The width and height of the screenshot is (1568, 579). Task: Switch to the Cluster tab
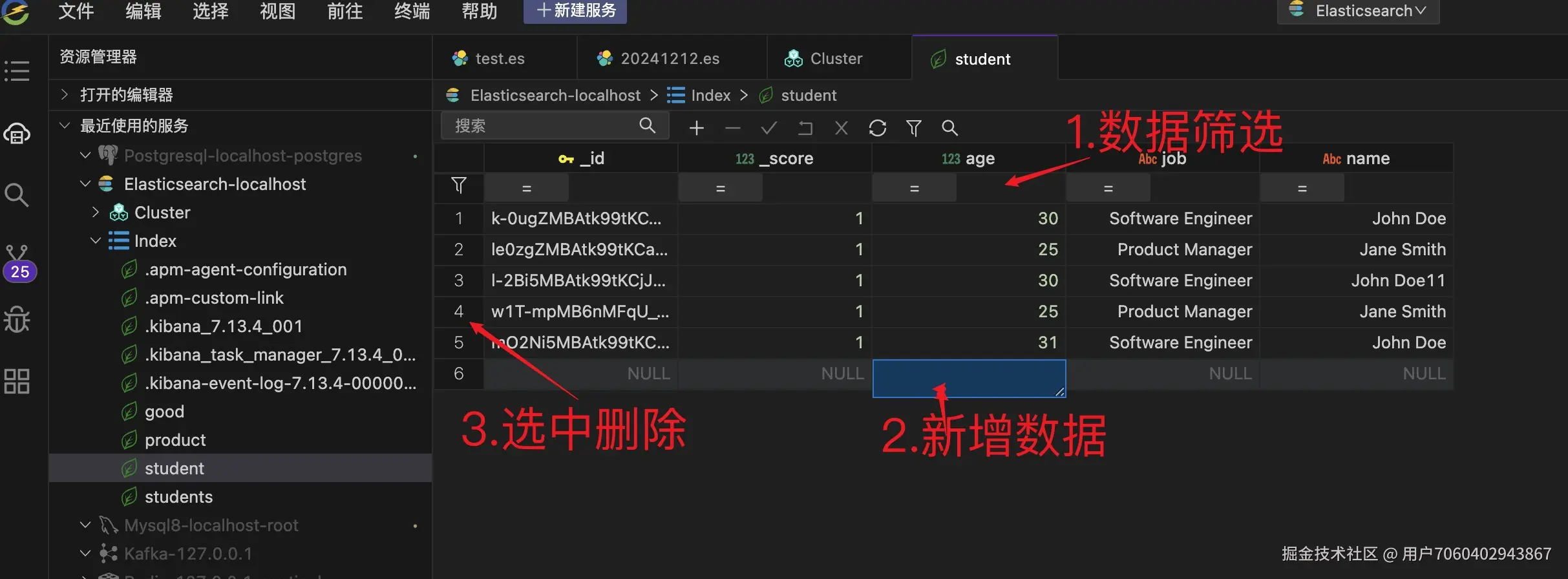pyautogui.click(x=839, y=58)
